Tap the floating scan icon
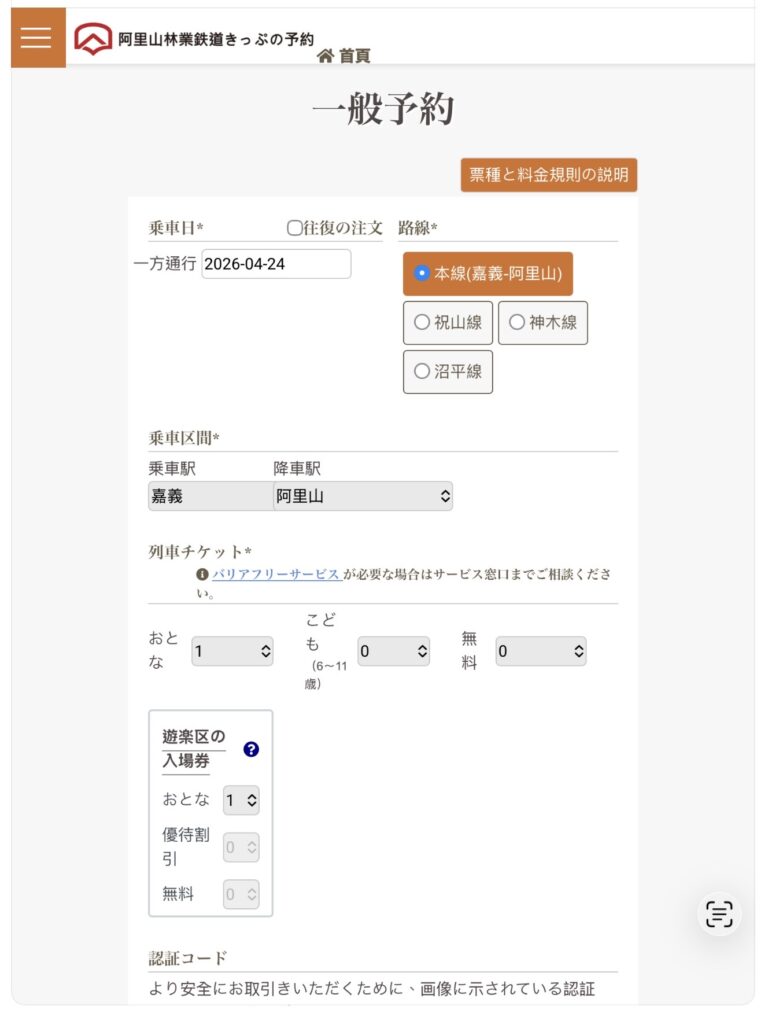The image size is (765, 1024). (719, 913)
